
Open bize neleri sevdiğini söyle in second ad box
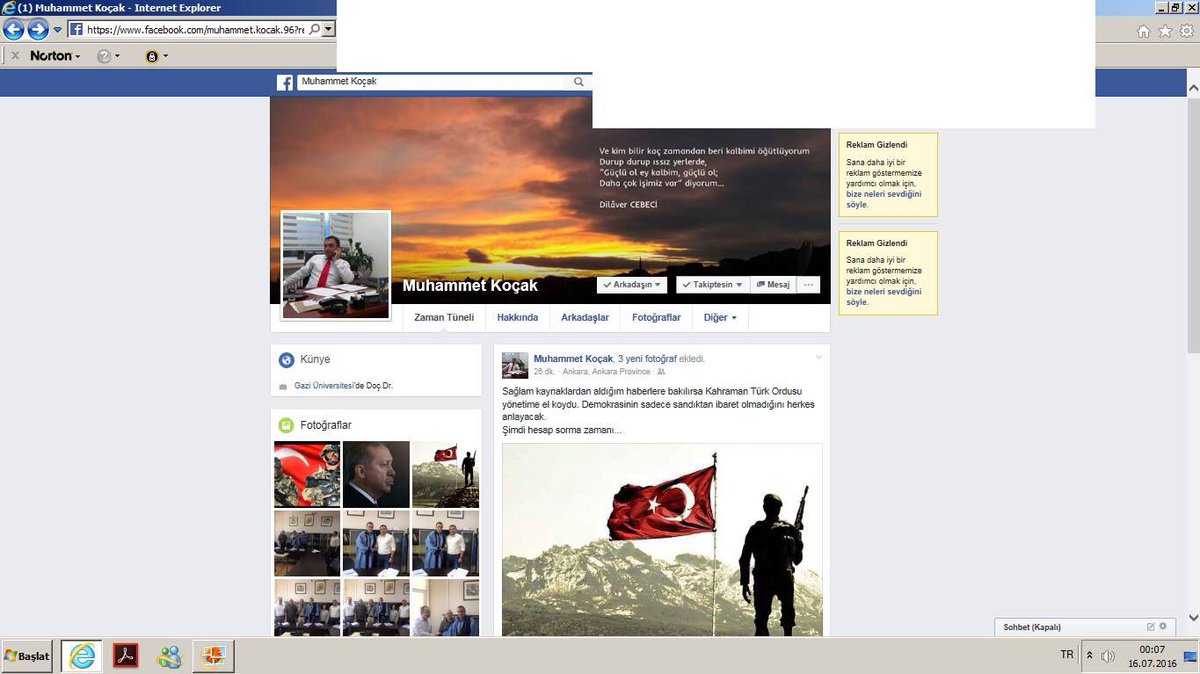(884, 297)
